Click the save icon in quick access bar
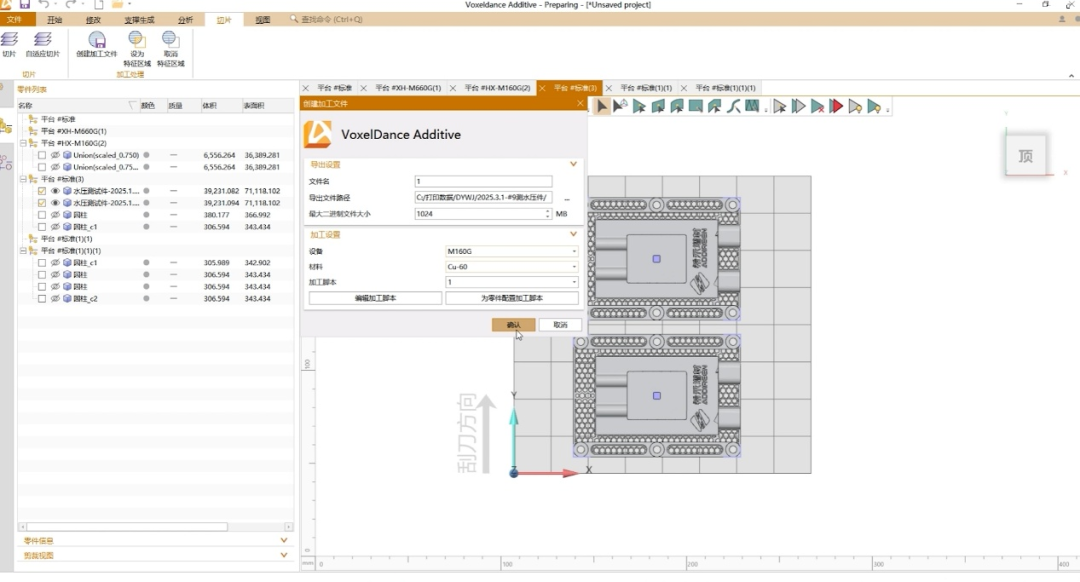The height and width of the screenshot is (582, 1080). (x=25, y=5)
